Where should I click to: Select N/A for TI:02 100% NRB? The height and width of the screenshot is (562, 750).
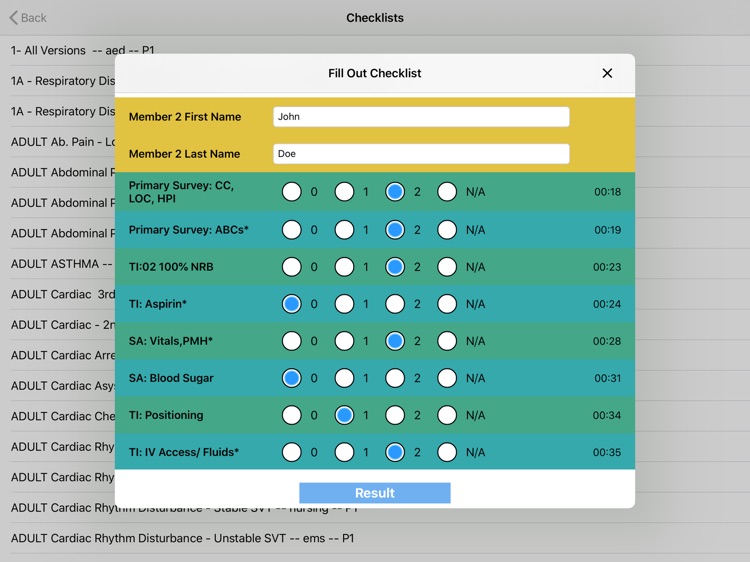[447, 267]
